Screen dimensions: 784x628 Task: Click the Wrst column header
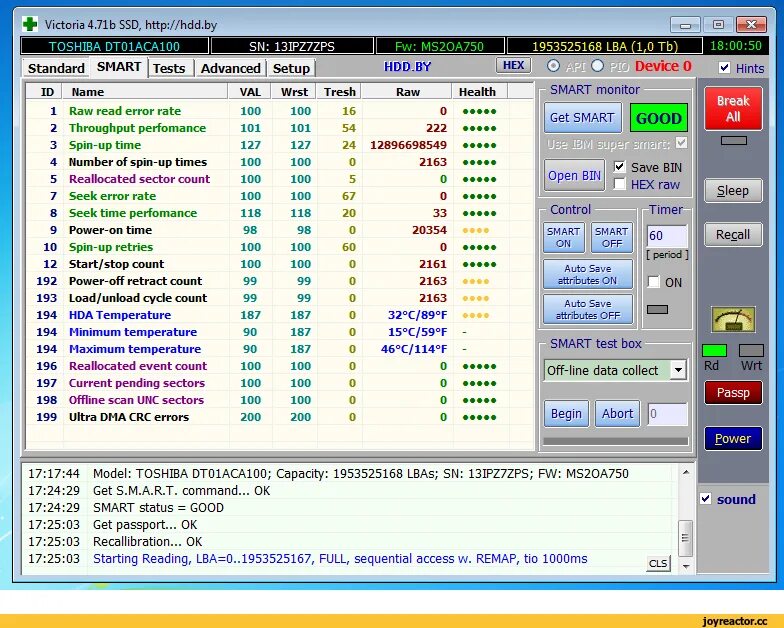294,92
